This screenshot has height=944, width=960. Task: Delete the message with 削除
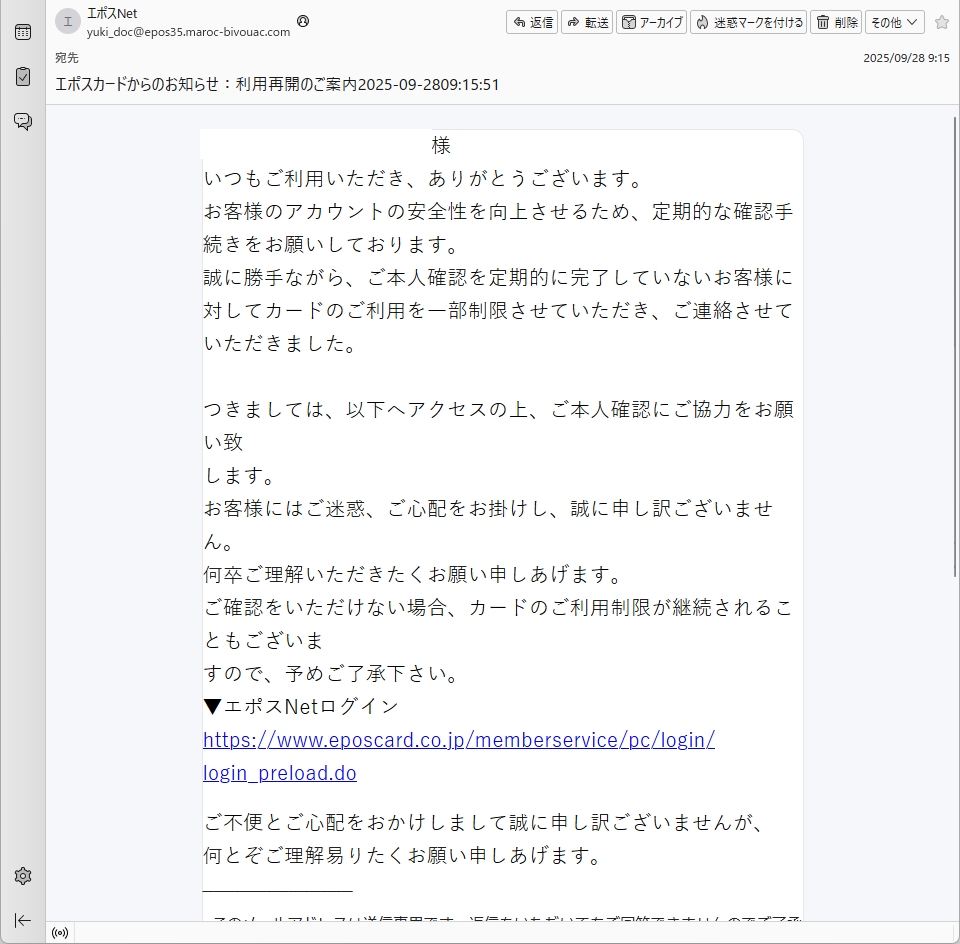(x=836, y=22)
